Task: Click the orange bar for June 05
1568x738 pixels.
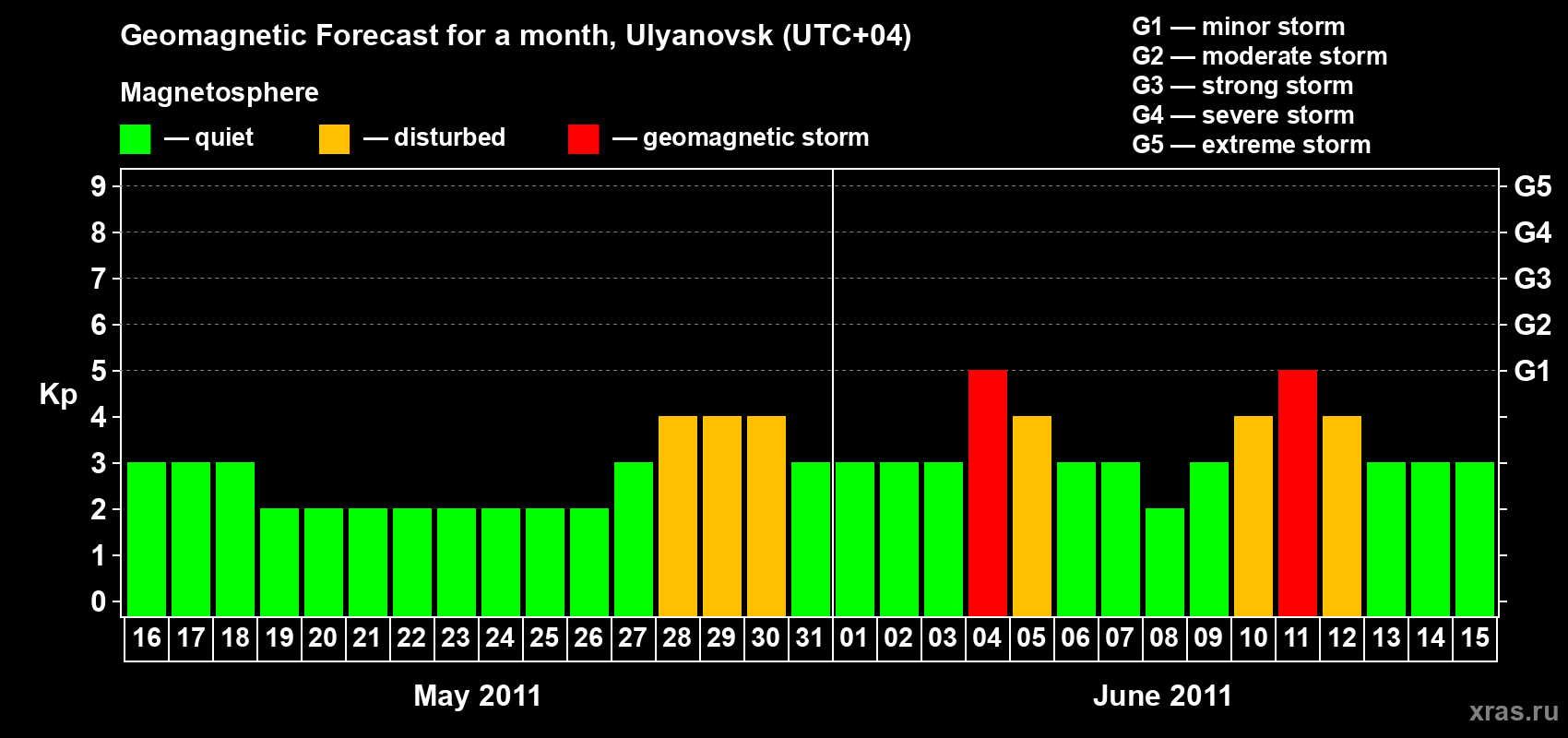Action: pyautogui.click(x=1032, y=516)
